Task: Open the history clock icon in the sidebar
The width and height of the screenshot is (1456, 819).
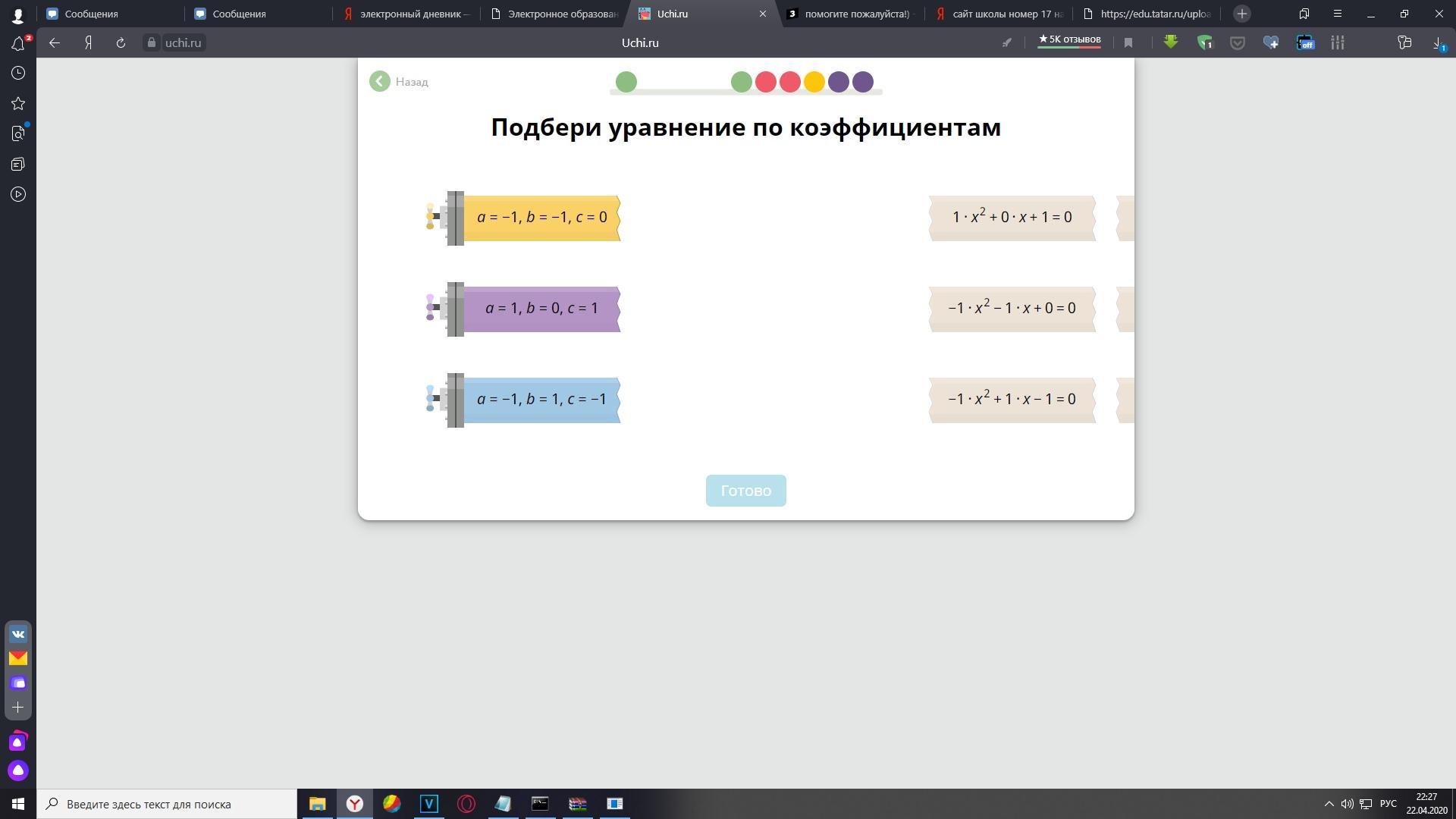Action: pos(18,74)
